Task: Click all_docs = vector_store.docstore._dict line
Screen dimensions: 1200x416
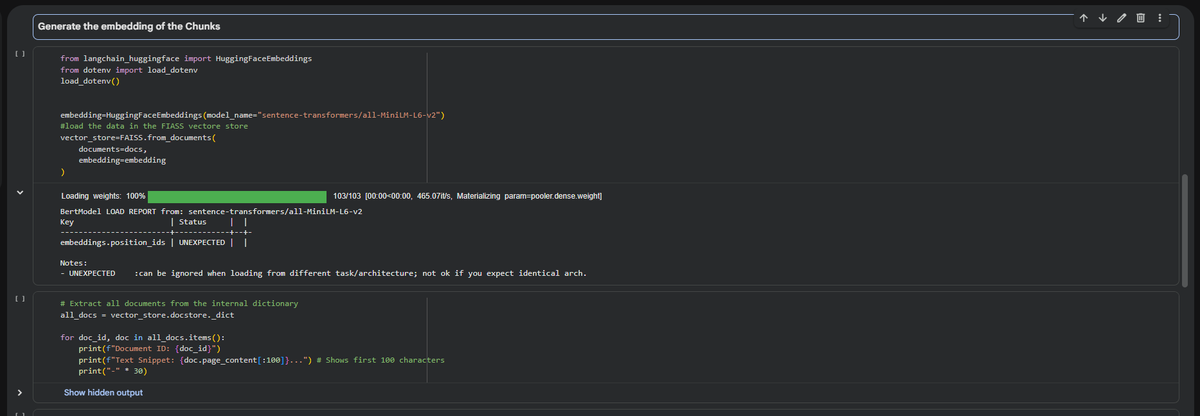Action: [147, 314]
